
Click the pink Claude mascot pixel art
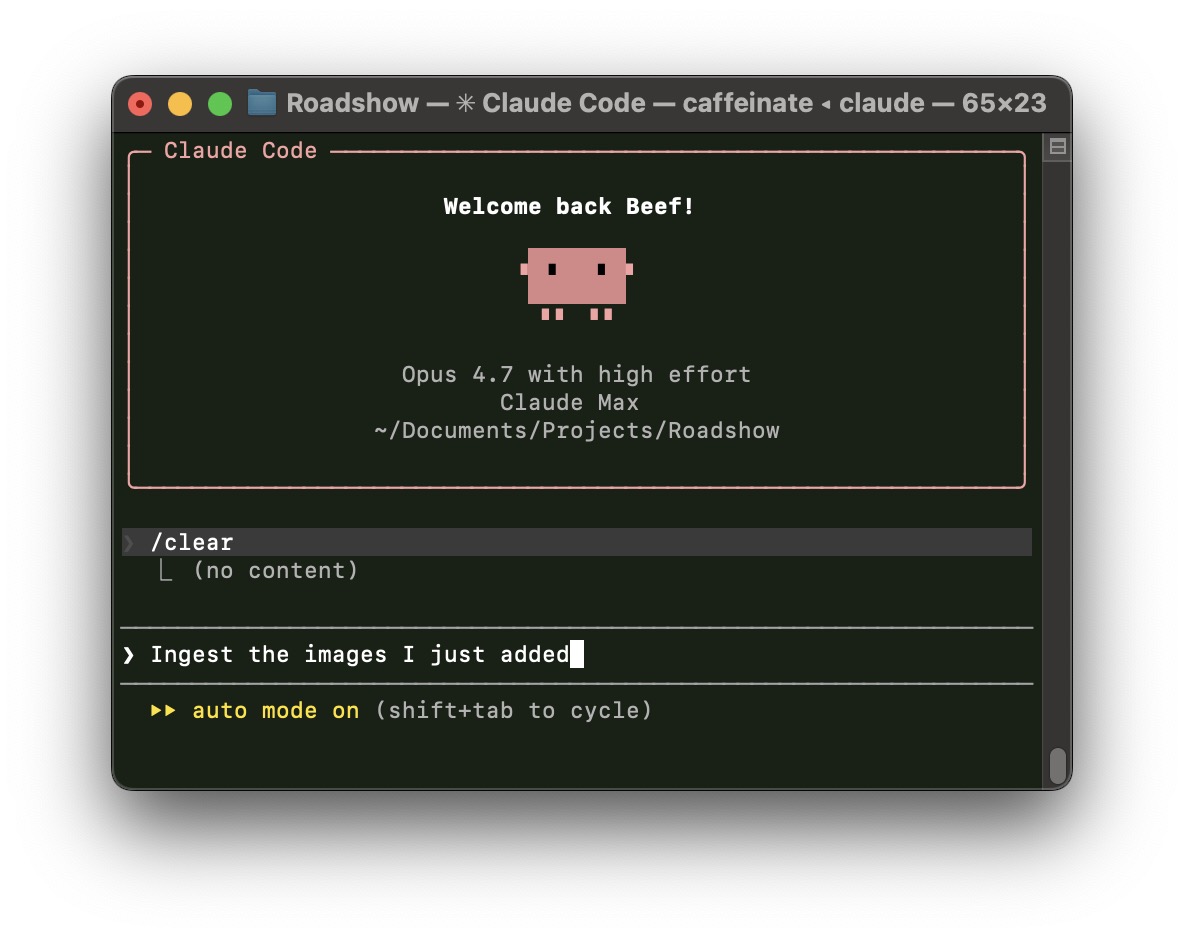pyautogui.click(x=577, y=284)
